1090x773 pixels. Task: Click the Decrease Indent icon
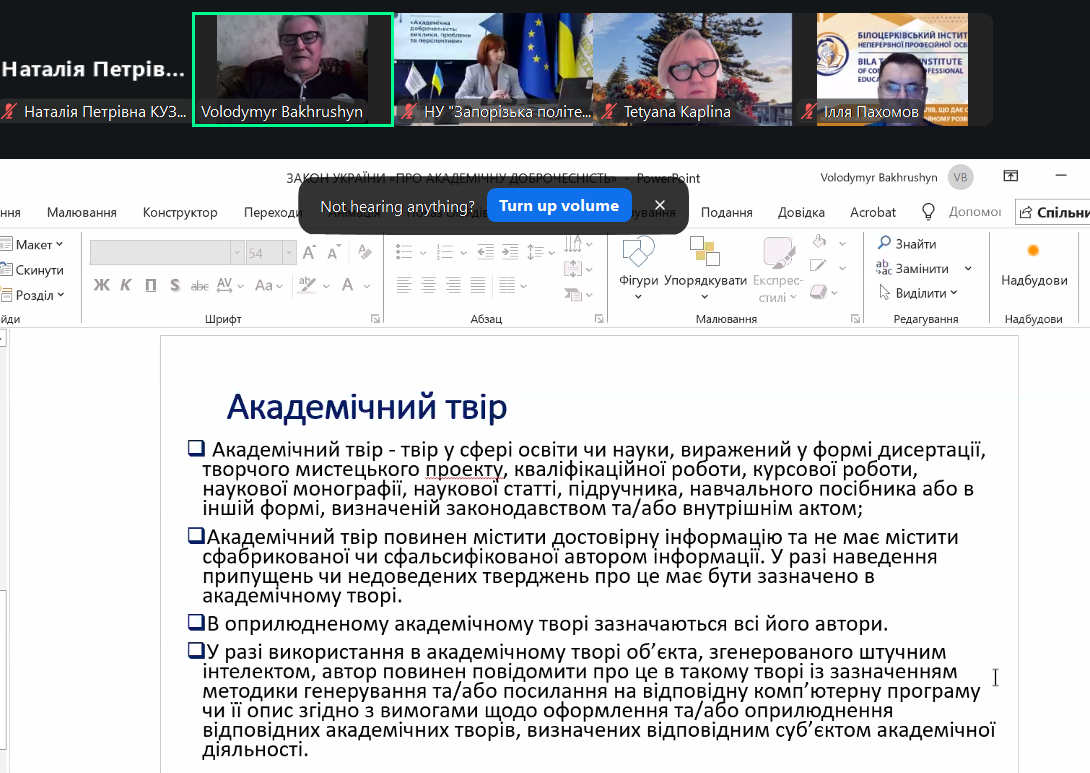click(x=486, y=252)
